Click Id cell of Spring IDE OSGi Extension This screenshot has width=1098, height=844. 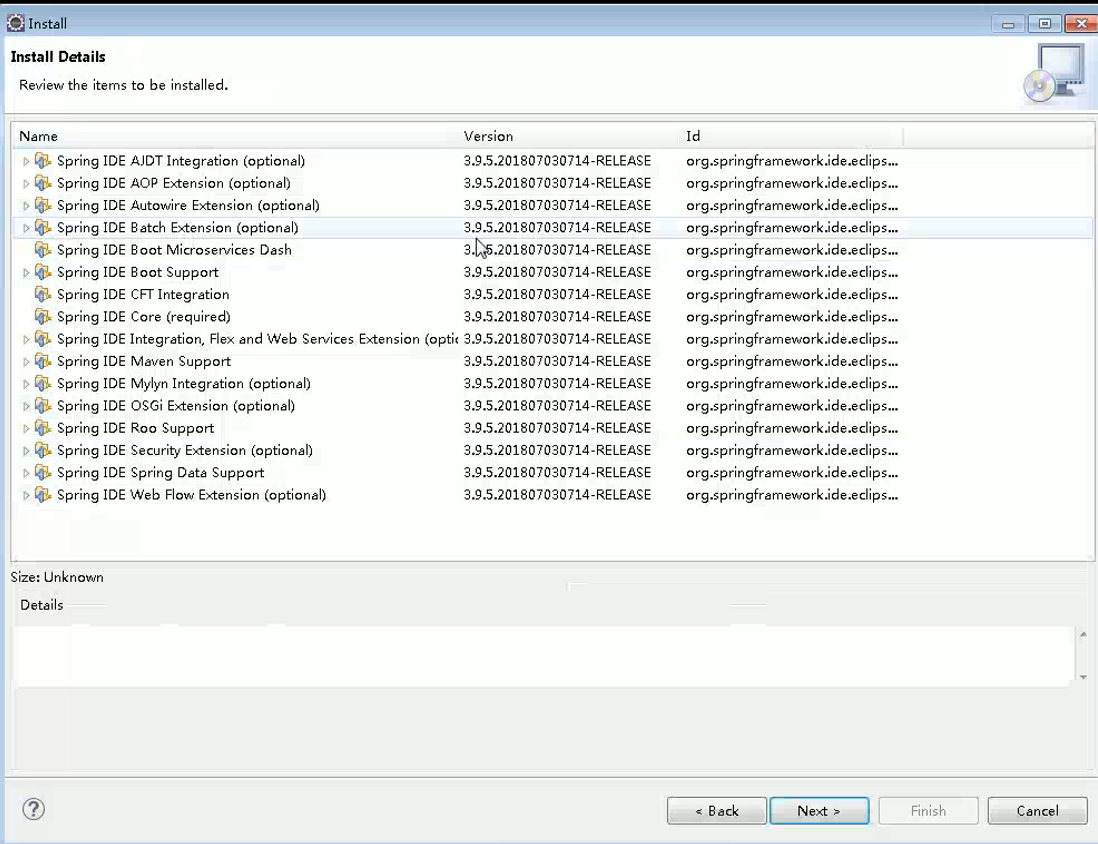point(792,406)
